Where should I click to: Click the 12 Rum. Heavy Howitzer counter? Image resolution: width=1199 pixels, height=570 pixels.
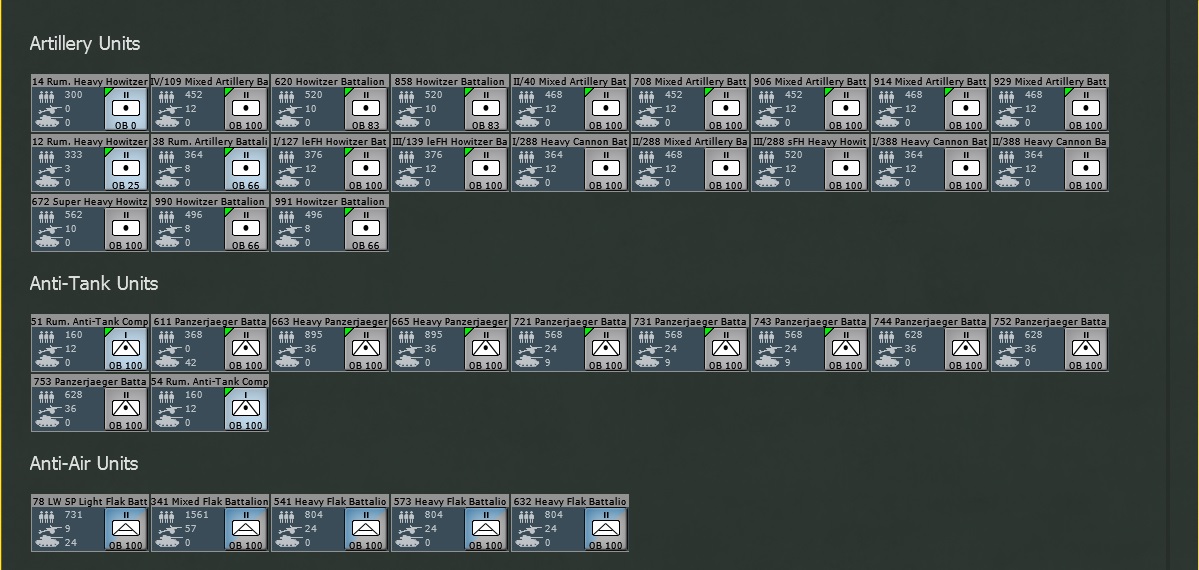pos(126,168)
